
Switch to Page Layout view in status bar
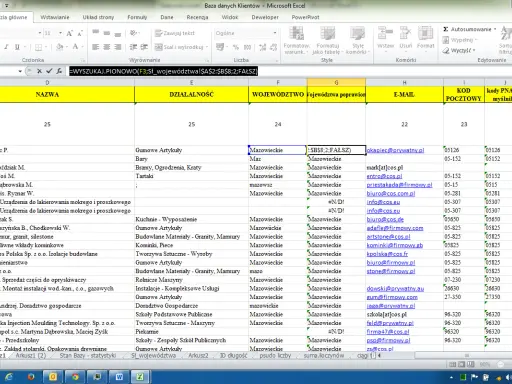coord(461,364)
